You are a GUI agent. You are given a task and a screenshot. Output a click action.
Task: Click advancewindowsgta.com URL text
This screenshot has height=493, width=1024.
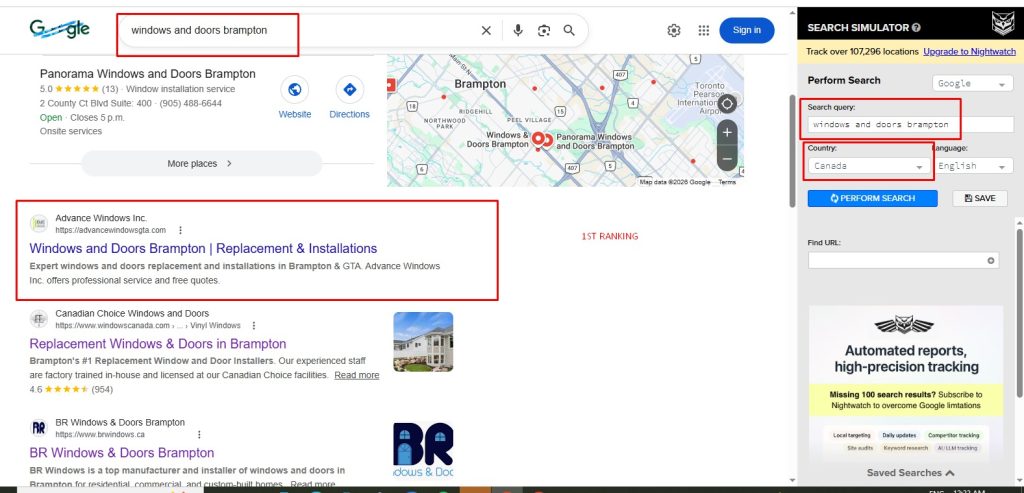pos(110,231)
